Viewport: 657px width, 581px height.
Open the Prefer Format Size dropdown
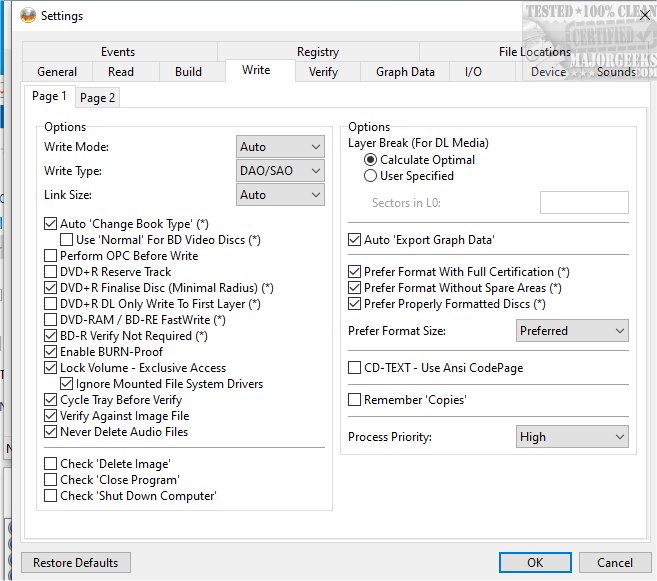[x=572, y=331]
